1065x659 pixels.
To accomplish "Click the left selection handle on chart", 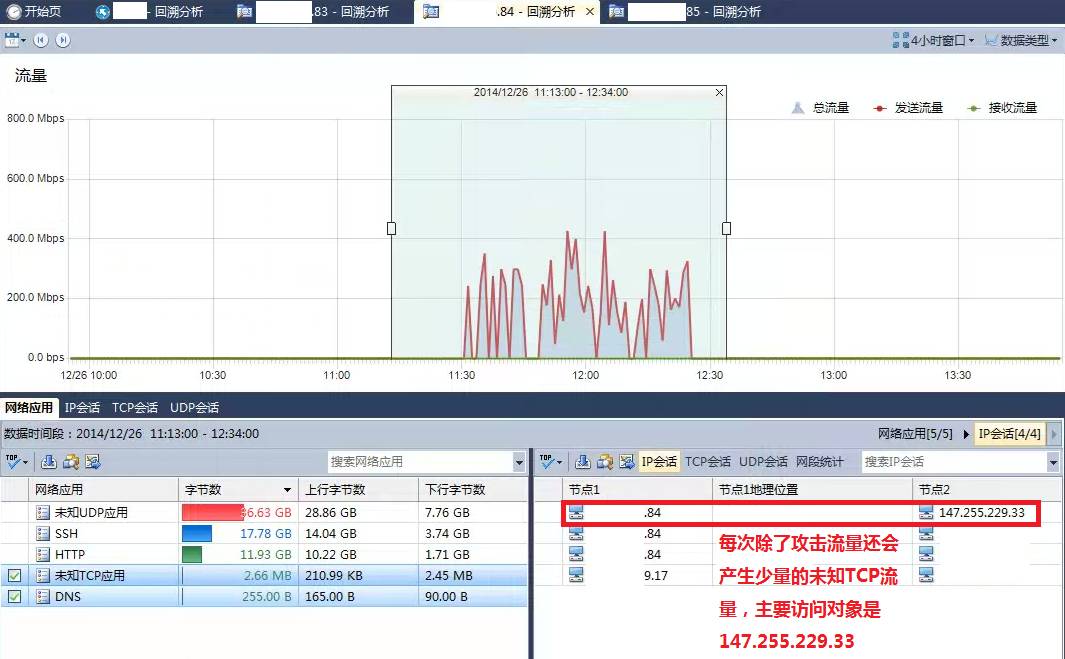I will (x=391, y=228).
